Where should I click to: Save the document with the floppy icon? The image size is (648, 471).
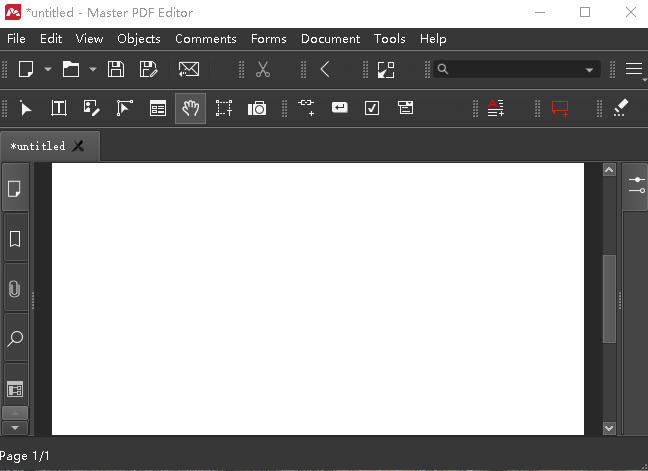(x=116, y=69)
